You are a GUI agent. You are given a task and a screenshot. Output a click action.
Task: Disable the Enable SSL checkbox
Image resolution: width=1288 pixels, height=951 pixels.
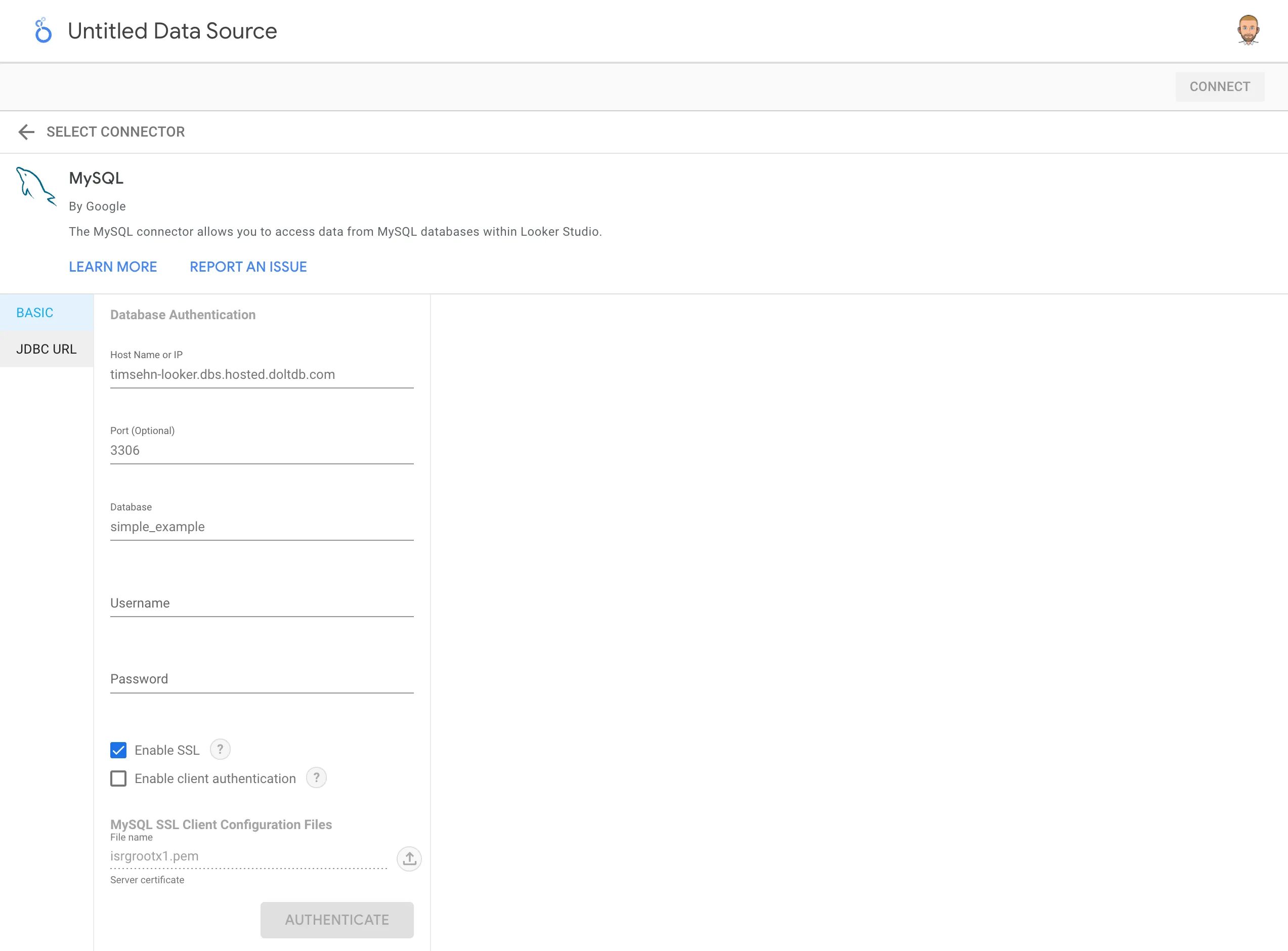[118, 750]
